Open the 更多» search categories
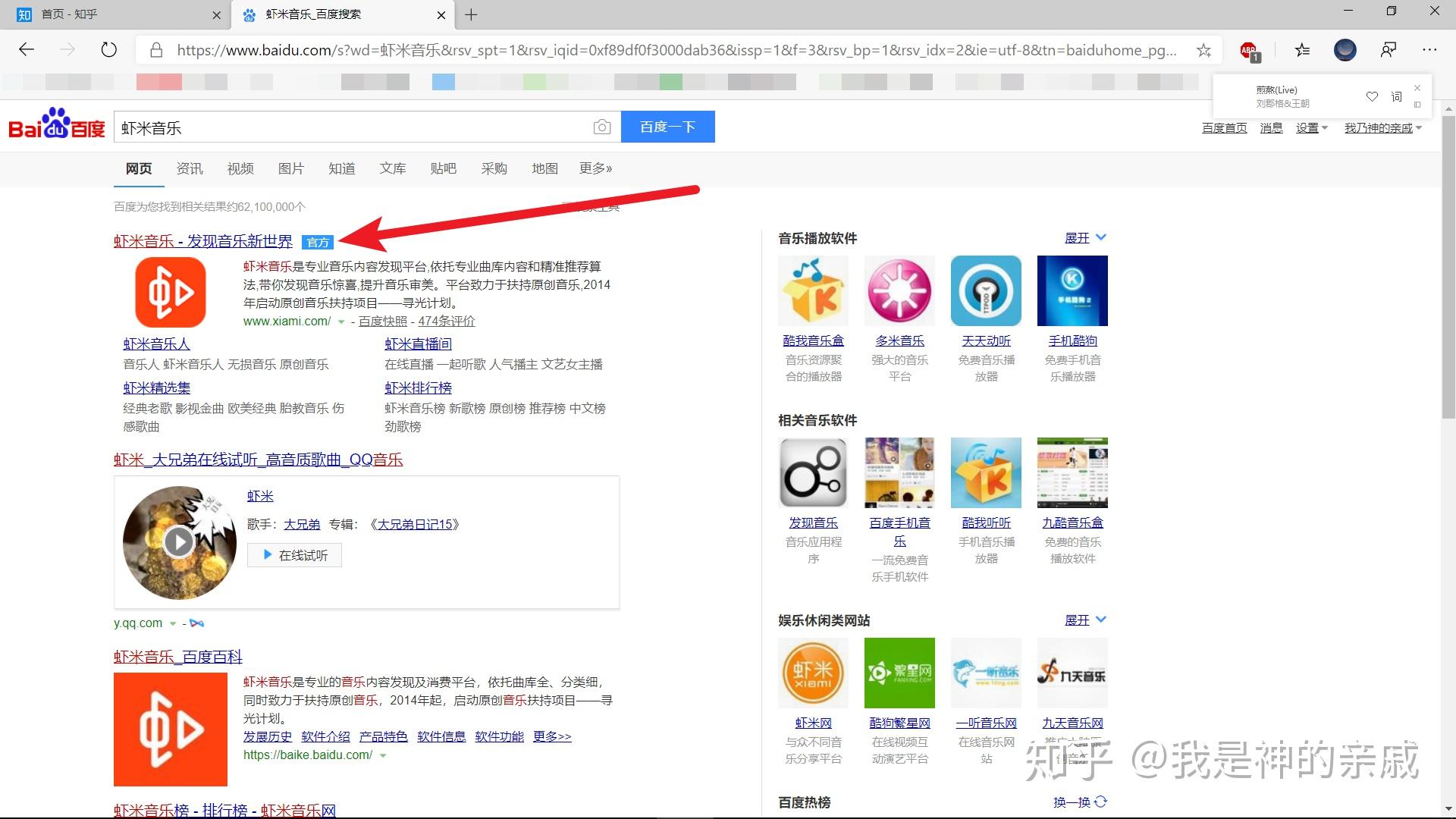Screen dimensions: 1456x819 [x=595, y=168]
